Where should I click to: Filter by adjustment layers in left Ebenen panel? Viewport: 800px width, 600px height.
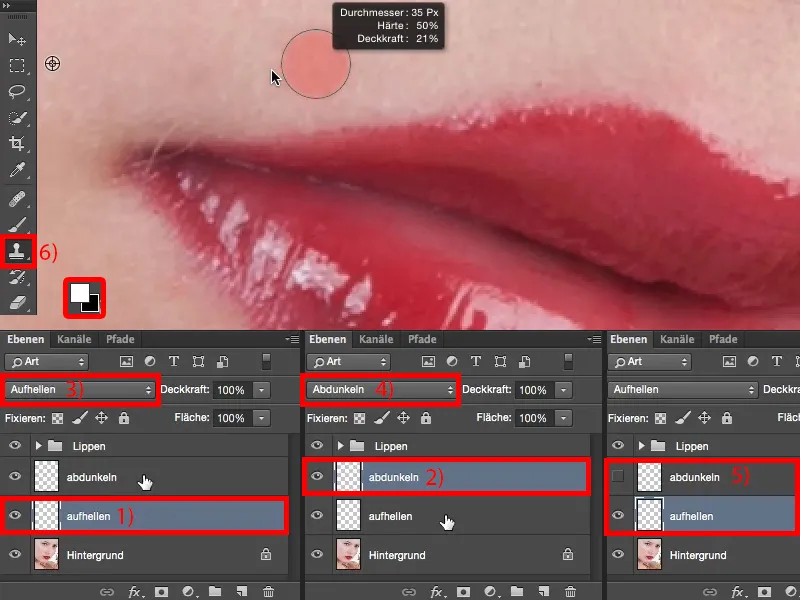click(x=150, y=361)
